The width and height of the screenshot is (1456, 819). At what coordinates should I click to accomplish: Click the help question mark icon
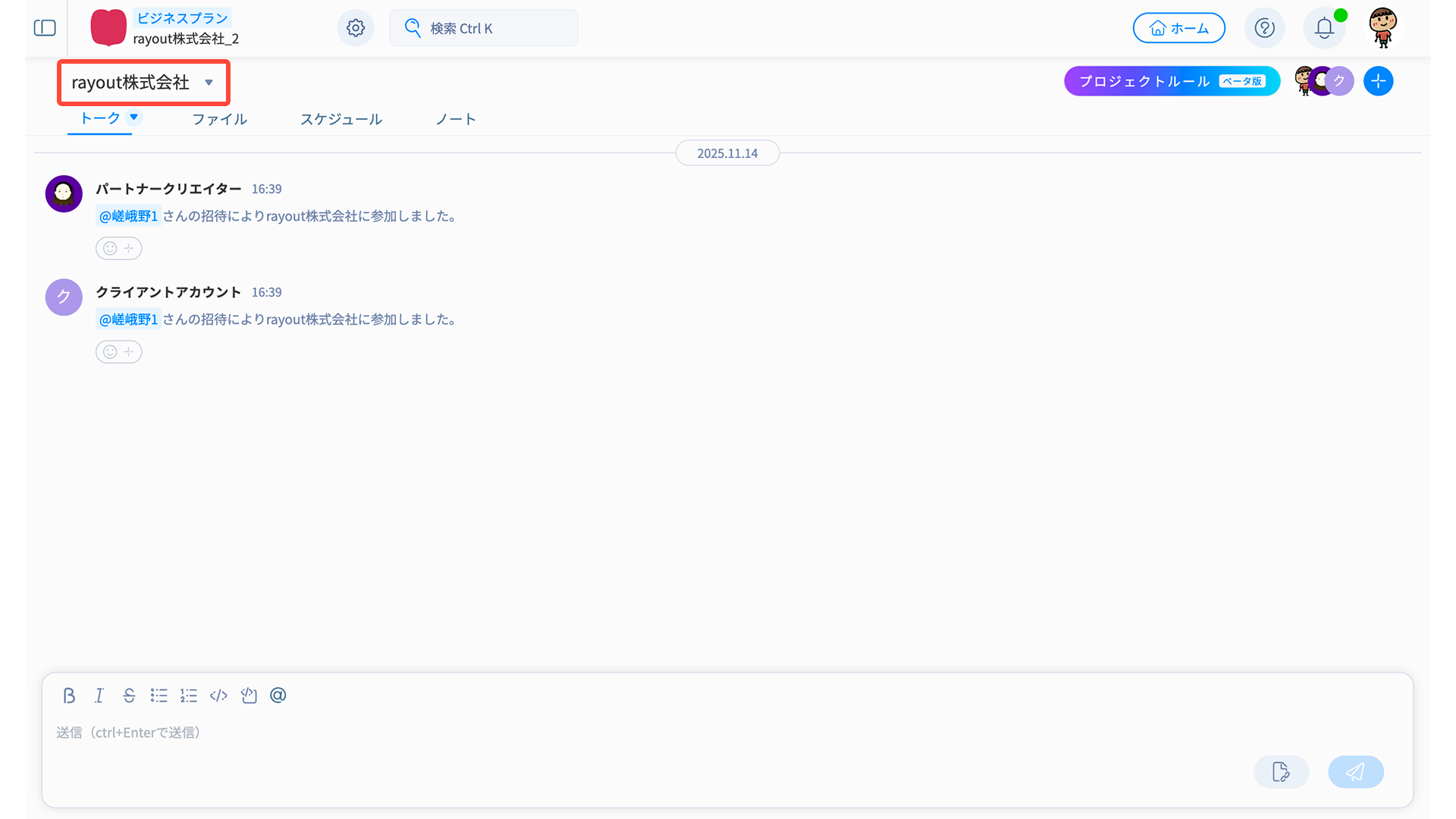point(1264,28)
